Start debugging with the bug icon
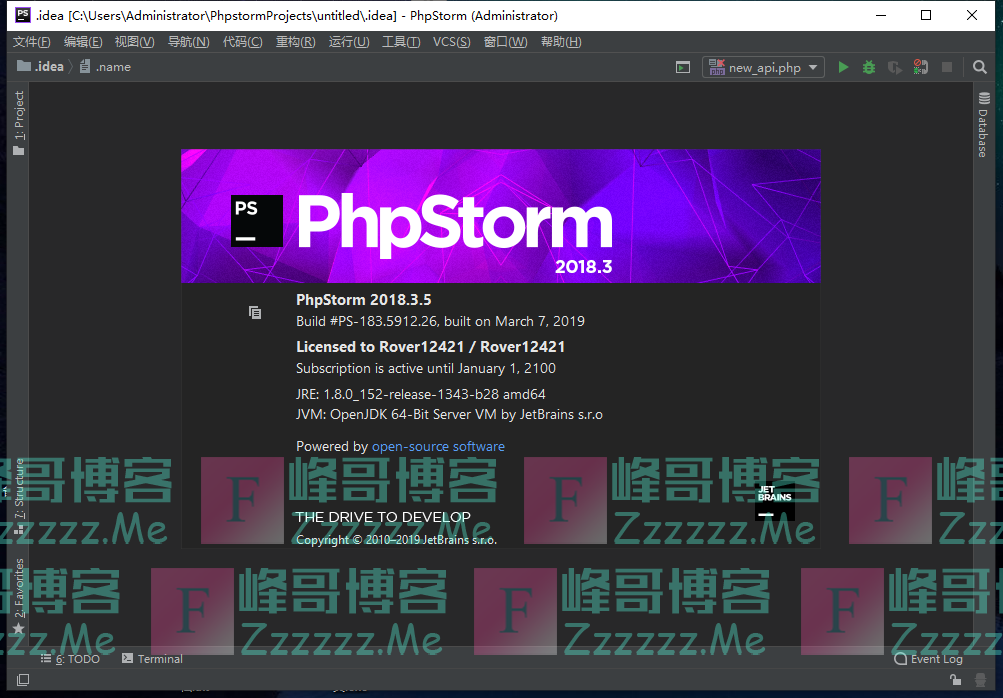Image resolution: width=1003 pixels, height=698 pixels. (x=869, y=67)
